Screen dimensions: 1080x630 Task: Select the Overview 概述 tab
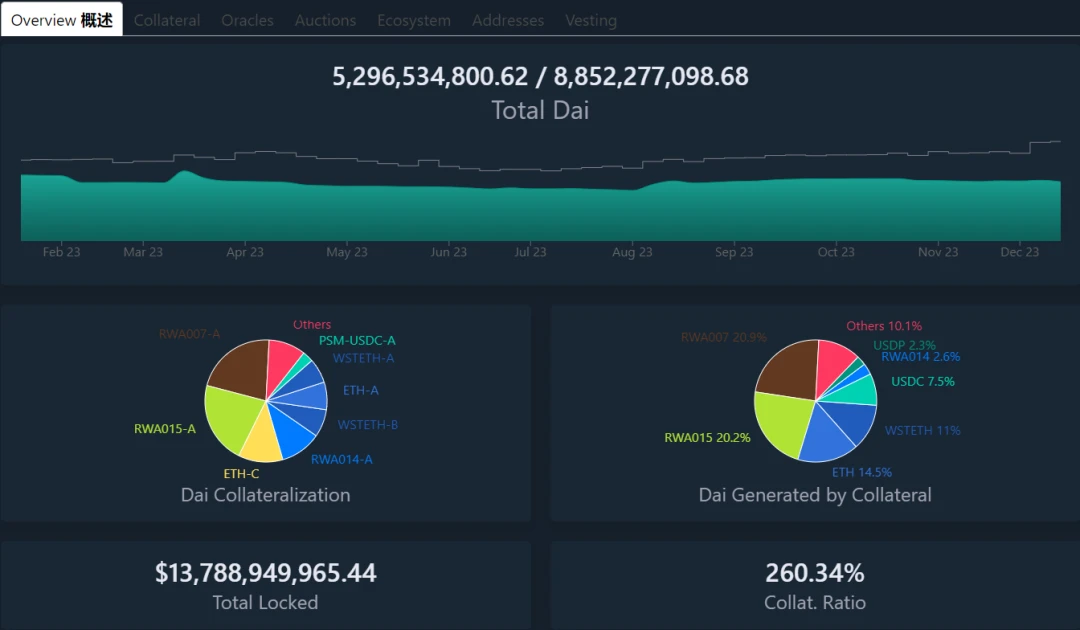coord(60,17)
